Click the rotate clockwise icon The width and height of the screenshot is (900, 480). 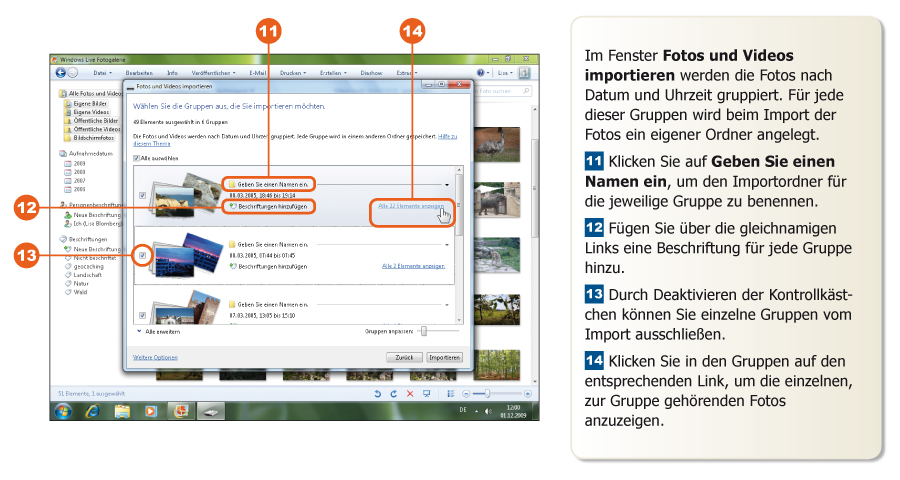pyautogui.click(x=394, y=395)
